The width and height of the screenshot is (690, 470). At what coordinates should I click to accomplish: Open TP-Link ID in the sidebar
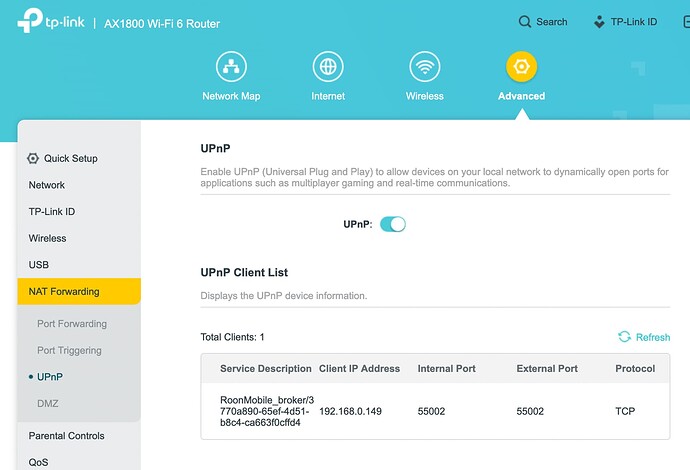coord(52,212)
